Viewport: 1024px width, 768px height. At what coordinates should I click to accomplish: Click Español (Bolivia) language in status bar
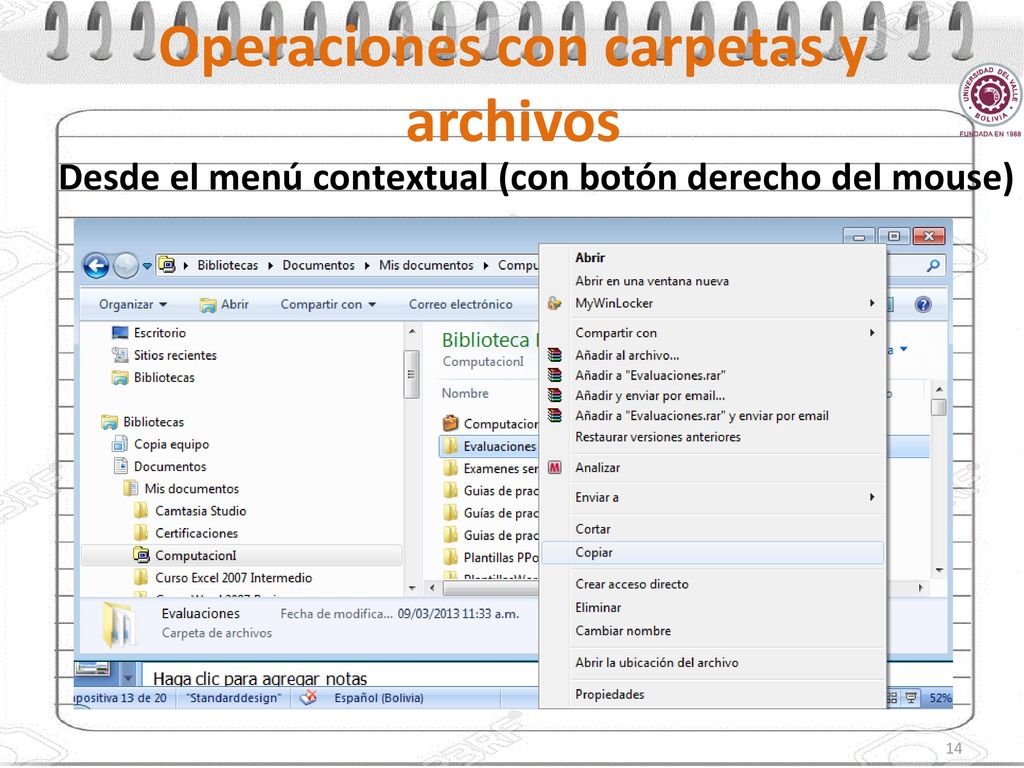pos(379,698)
